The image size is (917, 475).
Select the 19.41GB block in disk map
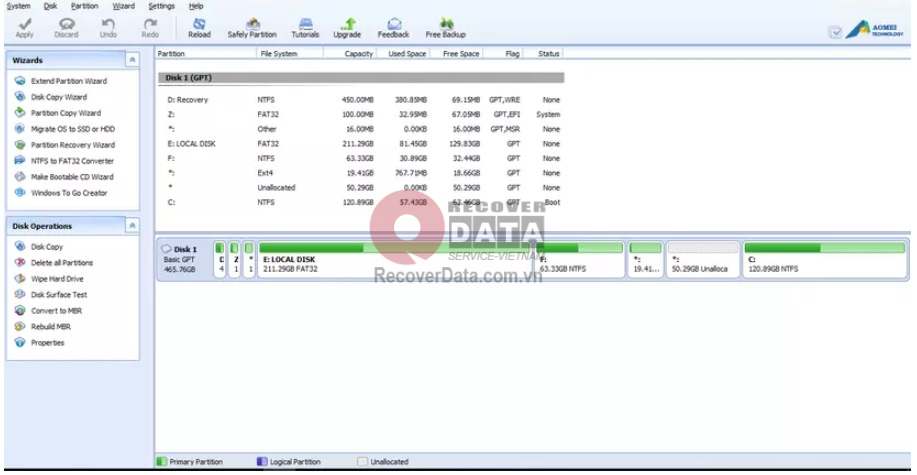click(646, 260)
